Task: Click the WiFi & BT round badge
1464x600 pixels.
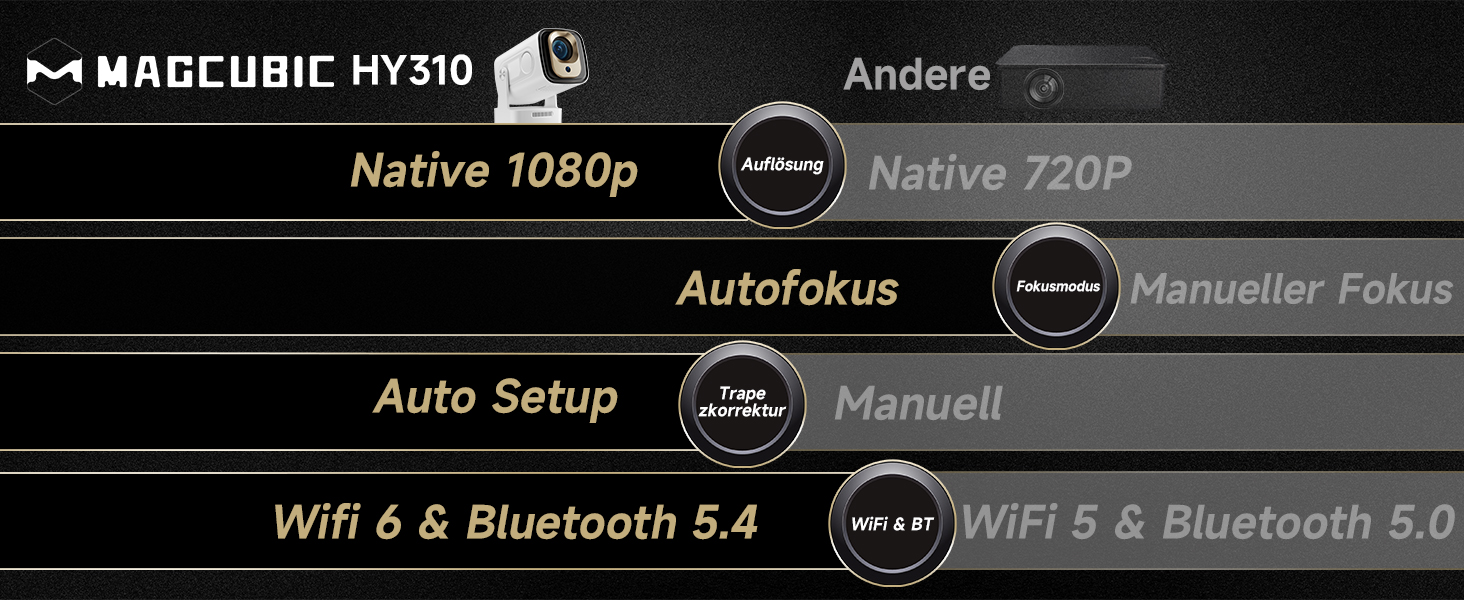Action: coord(892,524)
